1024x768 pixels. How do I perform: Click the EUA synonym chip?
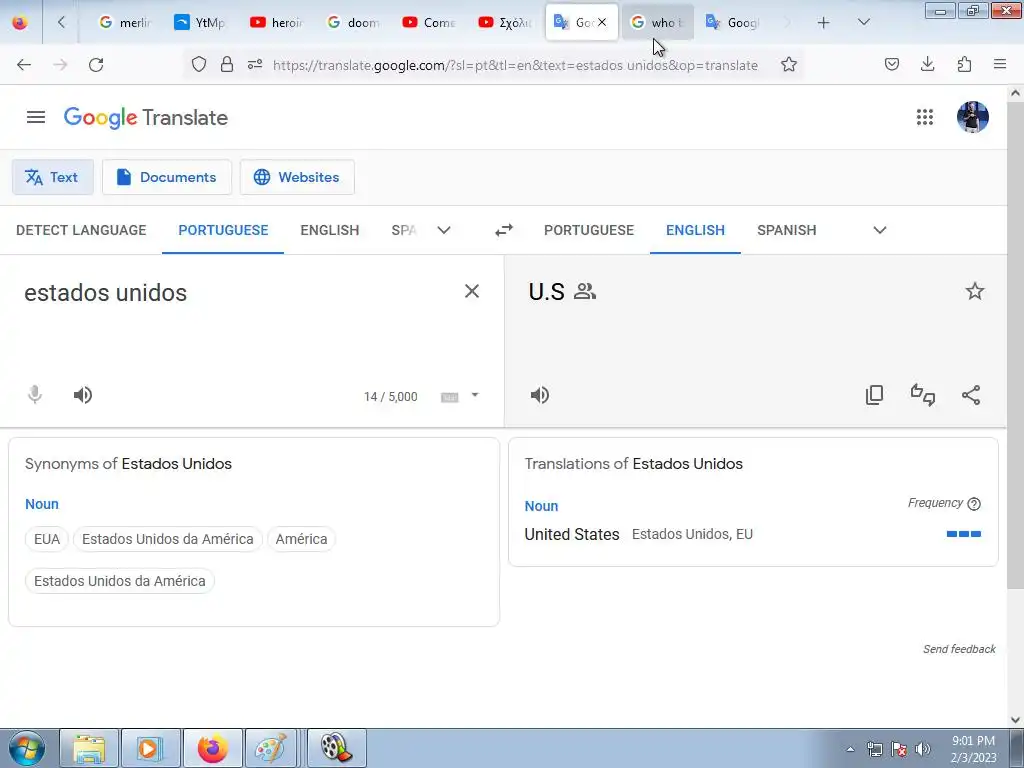pyautogui.click(x=47, y=539)
